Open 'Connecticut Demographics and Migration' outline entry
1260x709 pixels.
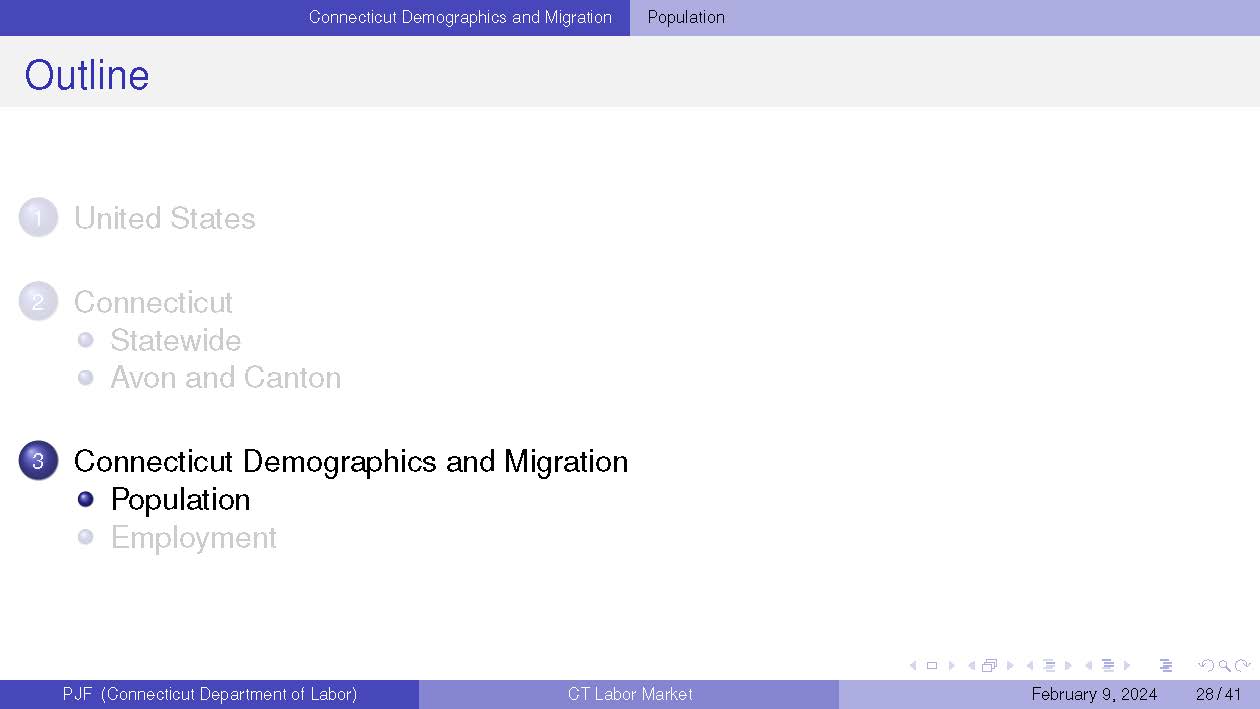point(351,461)
